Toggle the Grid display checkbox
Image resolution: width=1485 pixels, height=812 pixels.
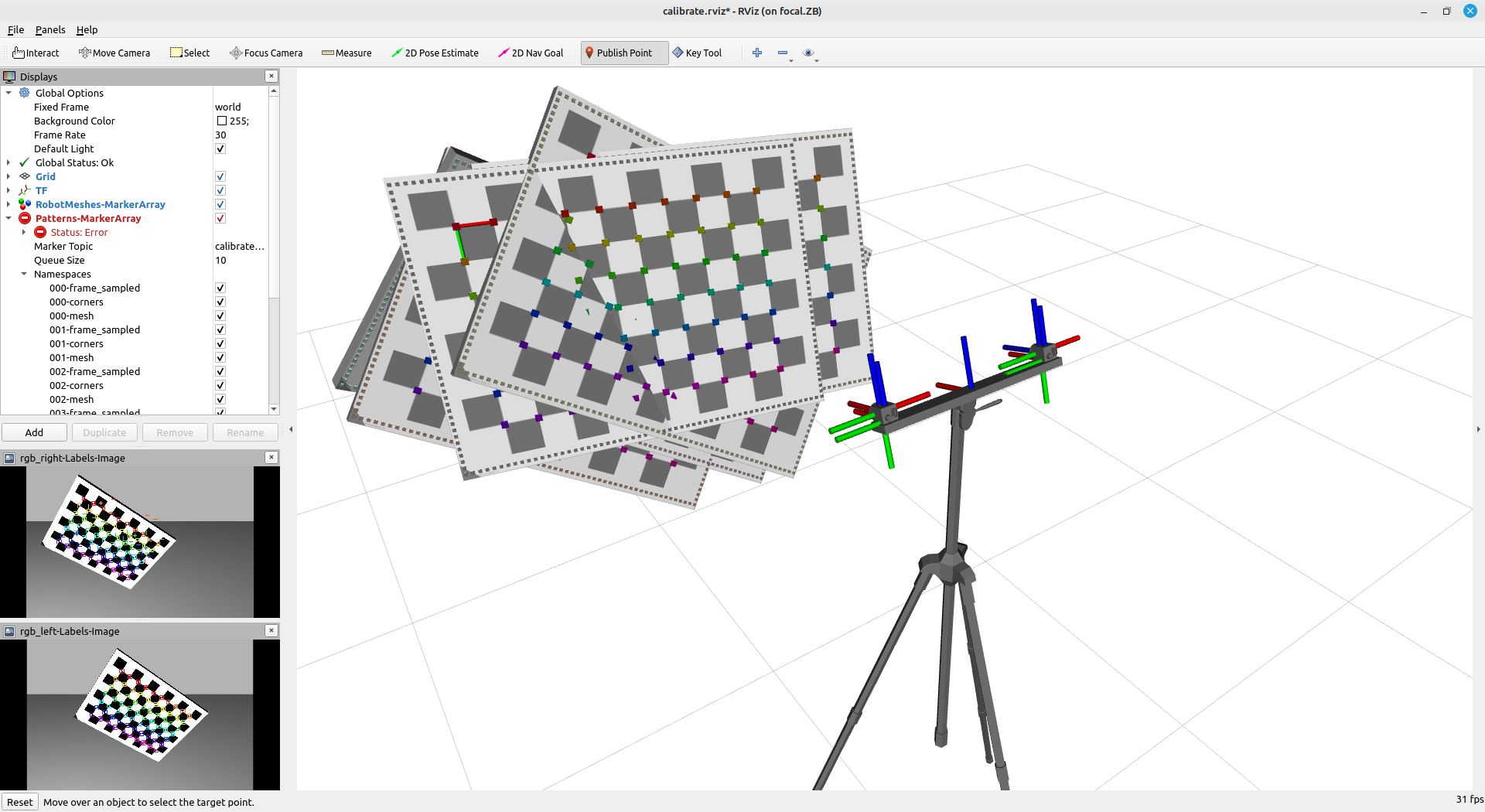[x=220, y=177]
